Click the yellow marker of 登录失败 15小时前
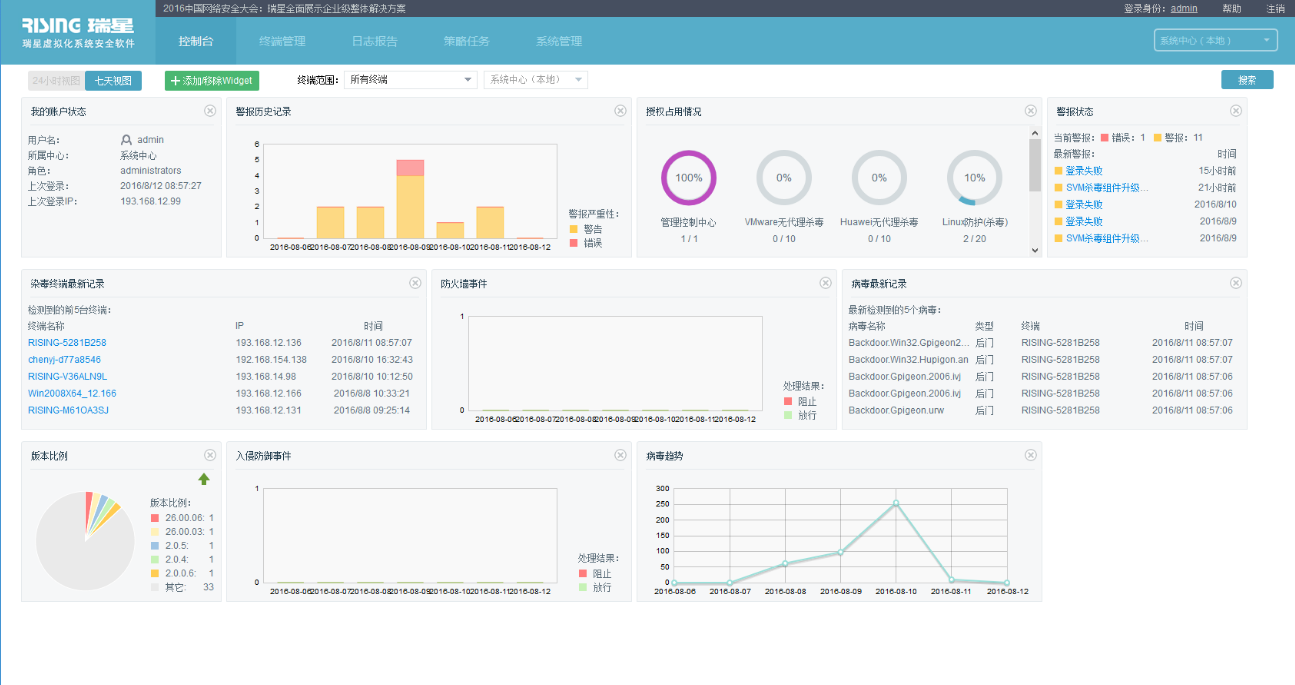 click(x=1058, y=170)
